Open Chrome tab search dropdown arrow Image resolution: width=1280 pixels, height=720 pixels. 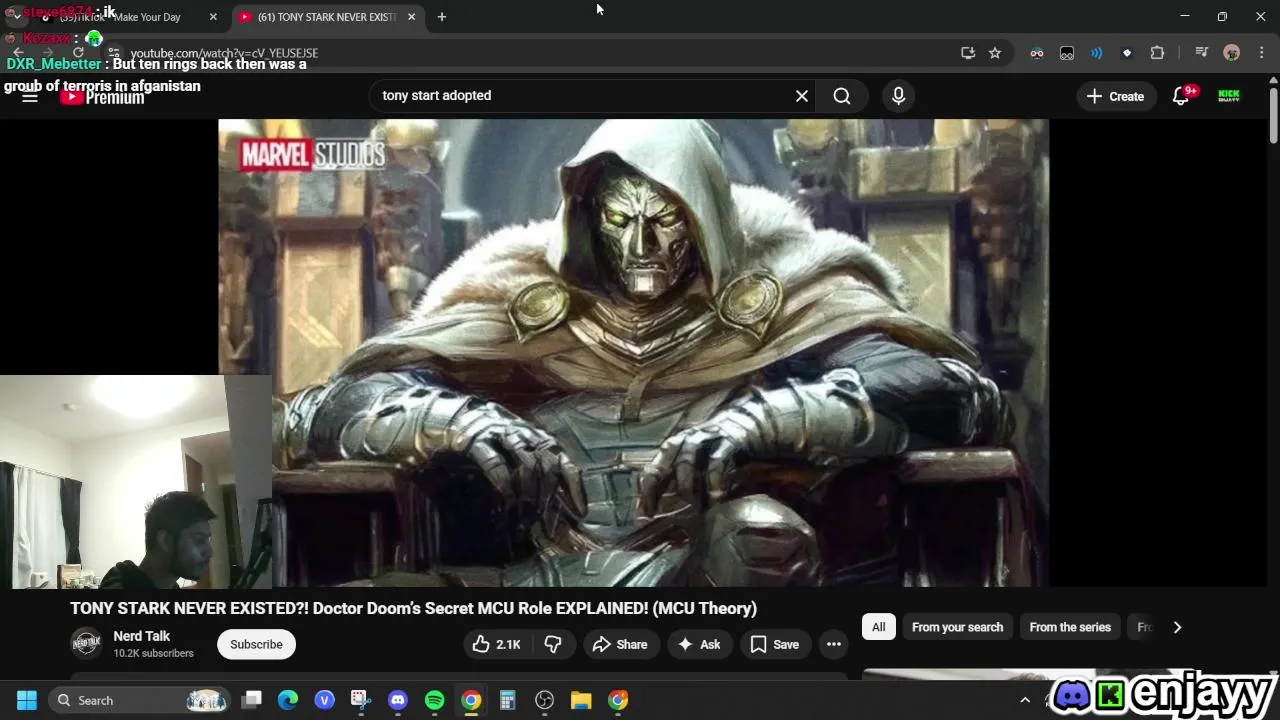point(16,17)
